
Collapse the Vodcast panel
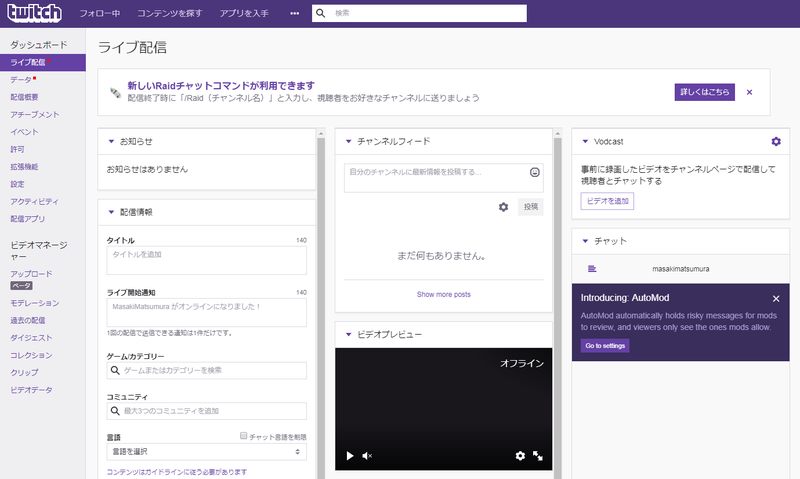[x=585, y=141]
